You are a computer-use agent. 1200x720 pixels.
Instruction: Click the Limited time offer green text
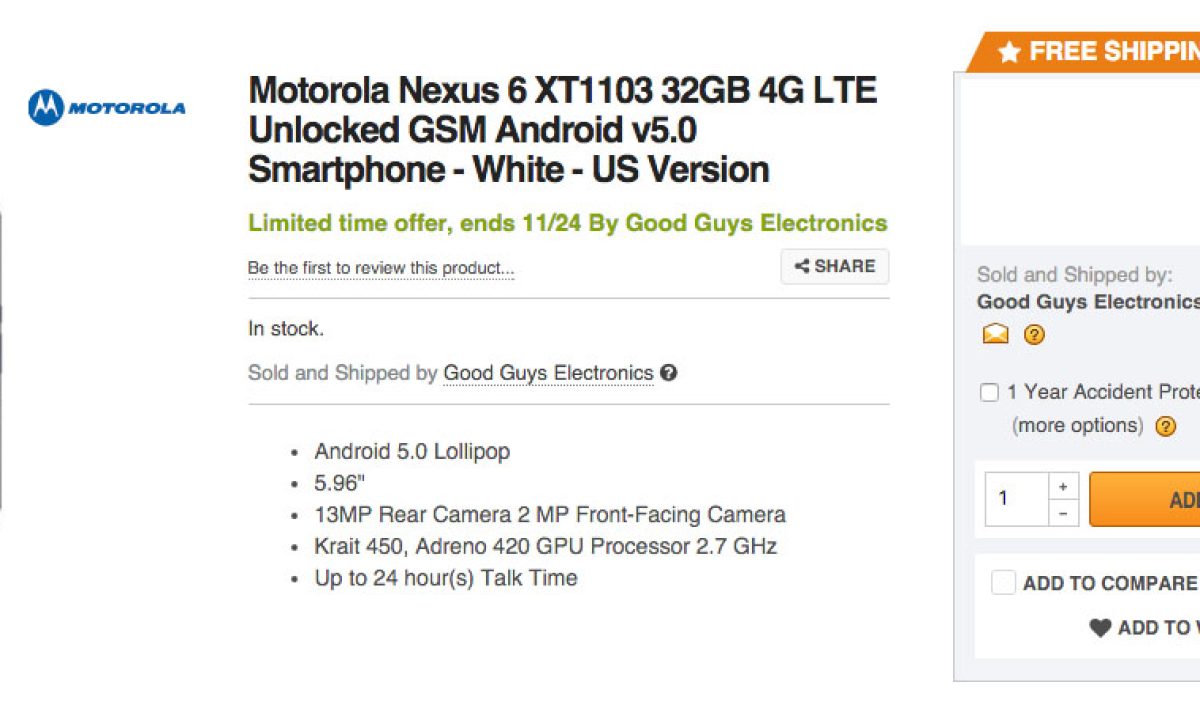[x=567, y=223]
